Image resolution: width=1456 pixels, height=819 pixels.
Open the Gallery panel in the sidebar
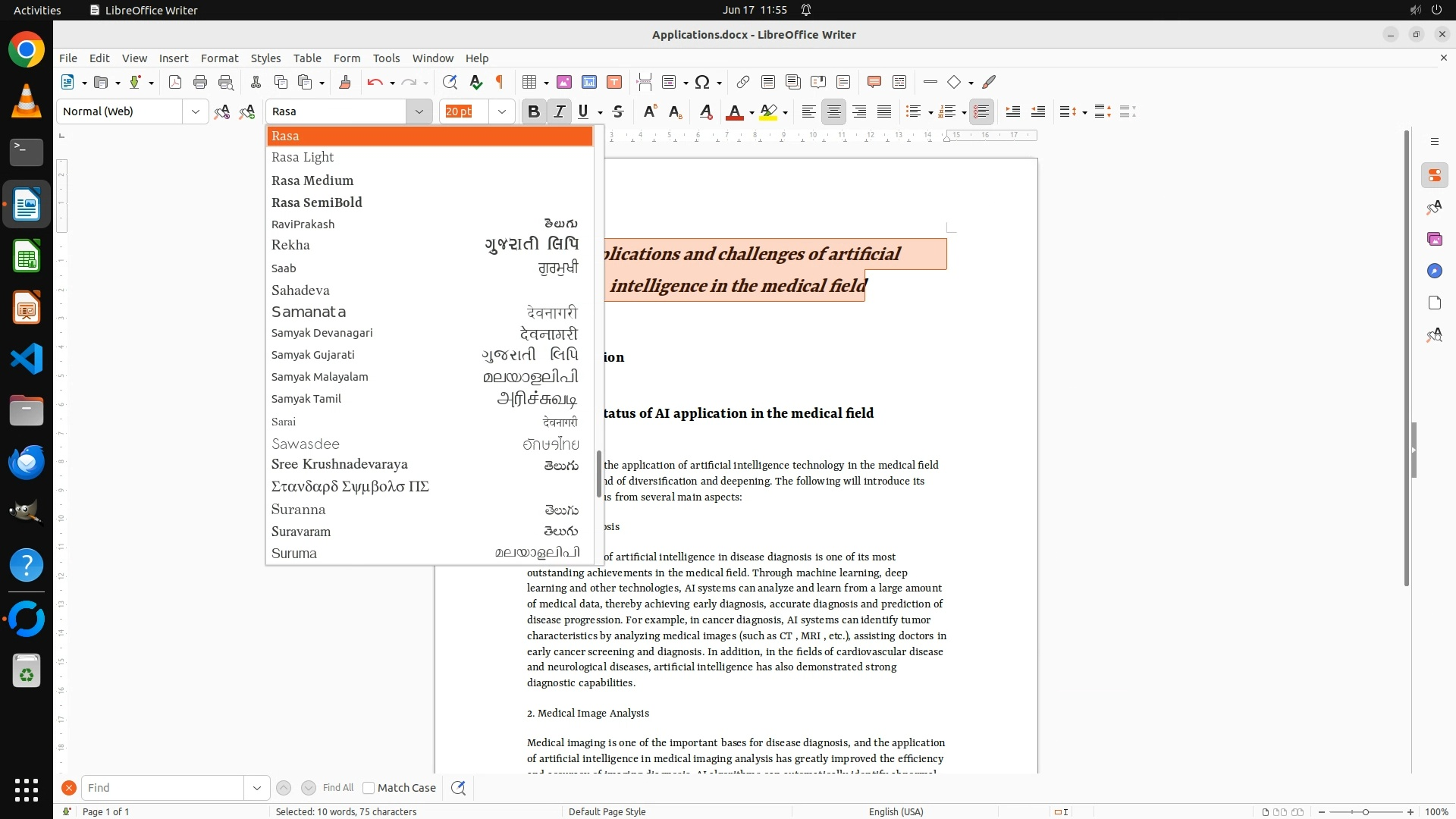1434,239
